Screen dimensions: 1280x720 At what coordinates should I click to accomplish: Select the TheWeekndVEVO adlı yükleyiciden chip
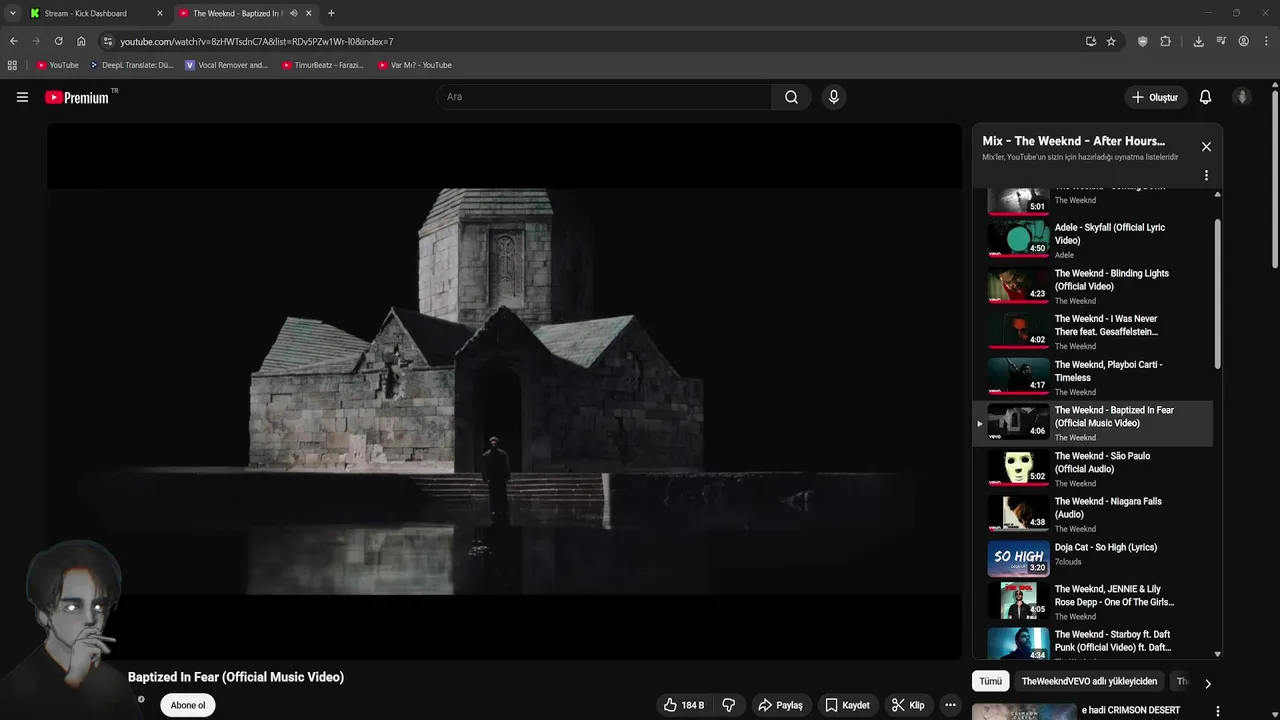pyautogui.click(x=1089, y=681)
